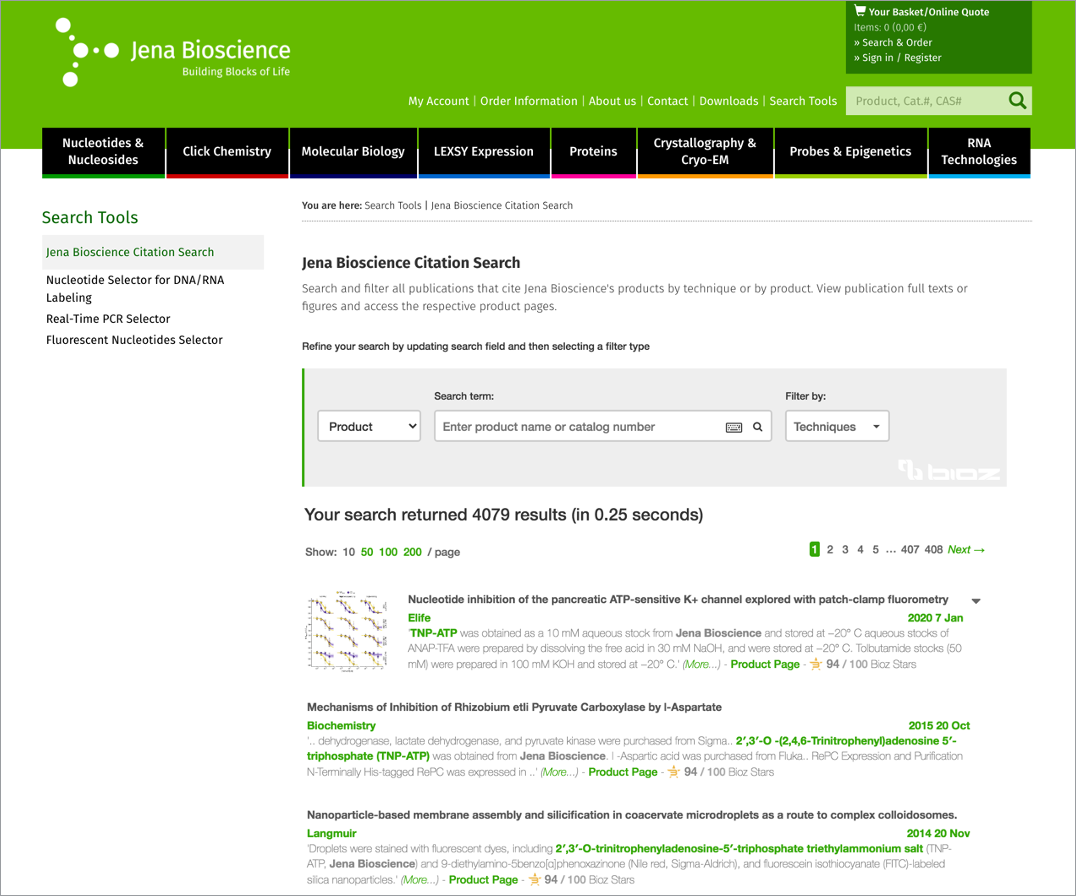Open Product Page in Langmuir result
Viewport: 1076px width, 896px height.
(483, 880)
